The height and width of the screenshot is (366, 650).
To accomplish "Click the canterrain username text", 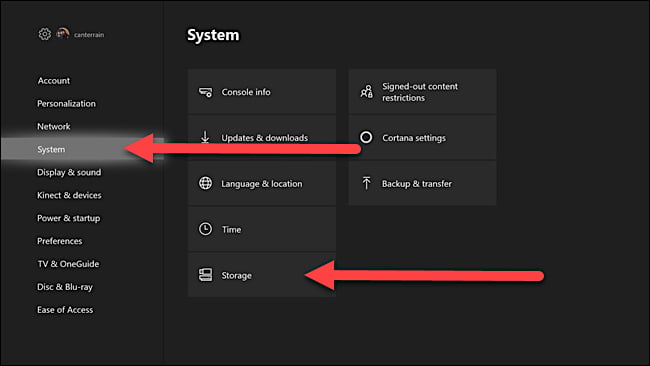I will pos(89,35).
